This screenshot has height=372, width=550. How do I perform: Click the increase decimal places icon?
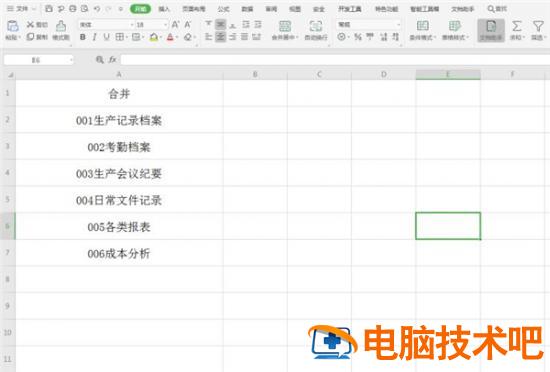click(384, 37)
